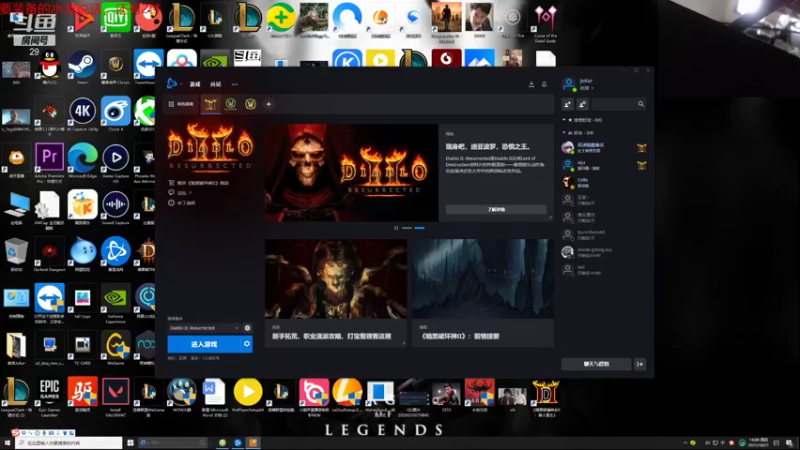Click the JoKer profile avatar
Image resolution: width=800 pixels, height=450 pixels.
569,84
